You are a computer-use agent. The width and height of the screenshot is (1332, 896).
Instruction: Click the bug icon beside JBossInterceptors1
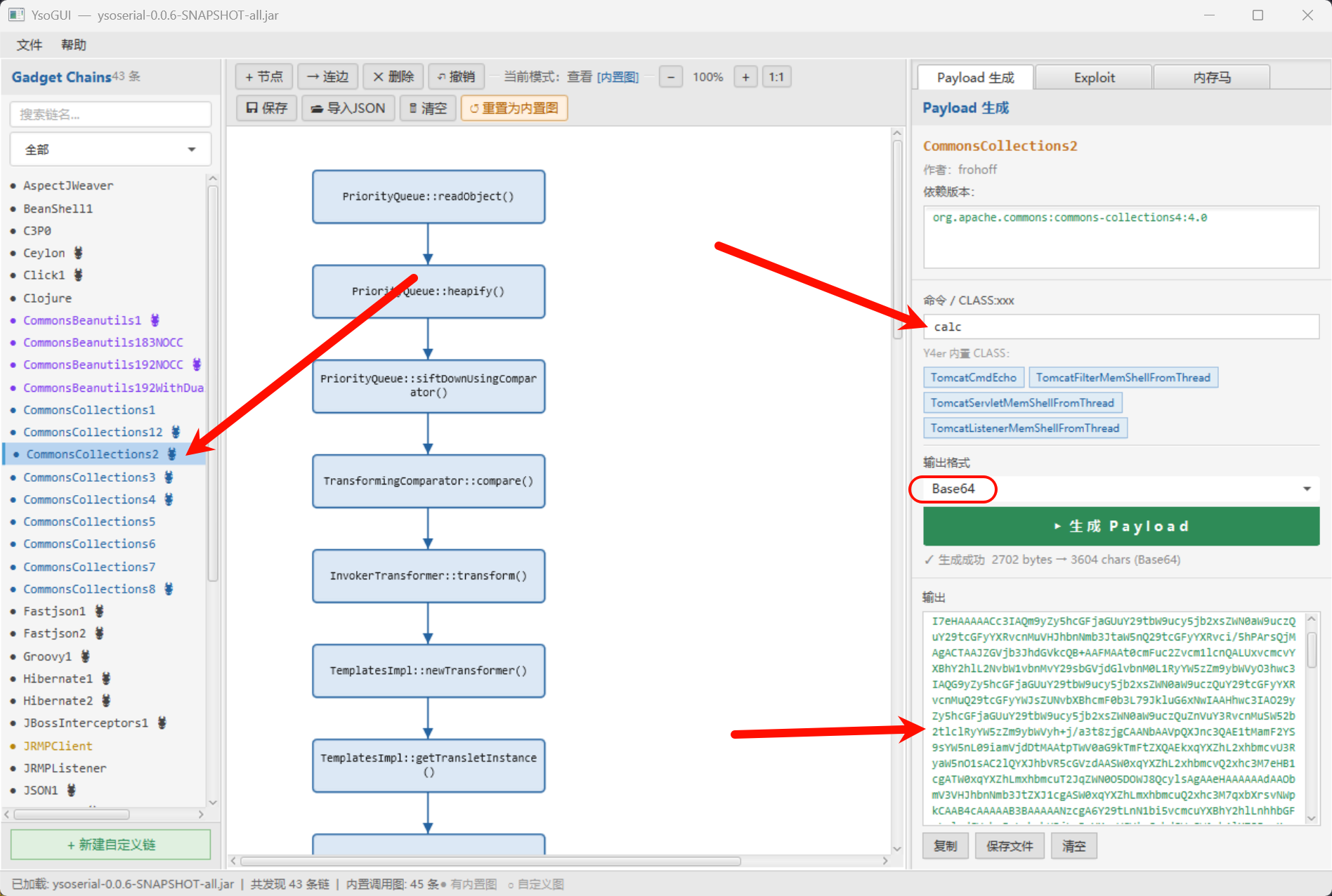(162, 723)
